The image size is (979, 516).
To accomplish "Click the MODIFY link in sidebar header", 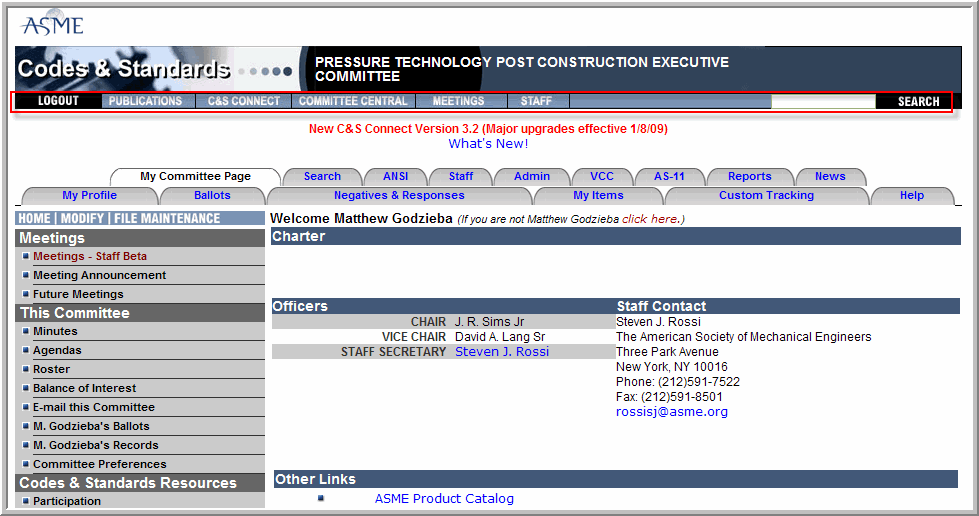I will click(x=82, y=218).
